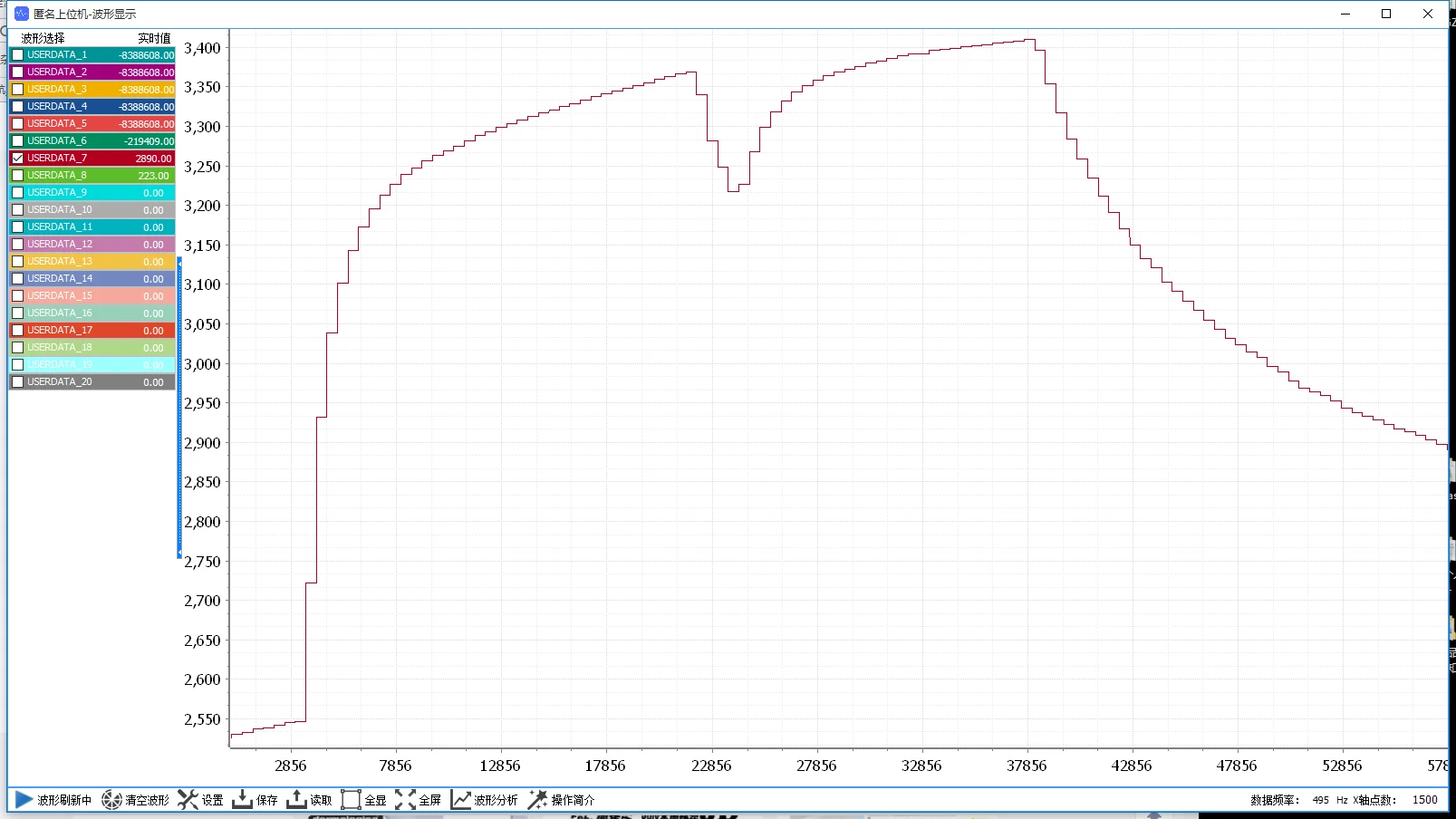This screenshot has width=1456, height=819.
Task: Enable the USERDATA_12 checkbox
Action: [x=17, y=245]
